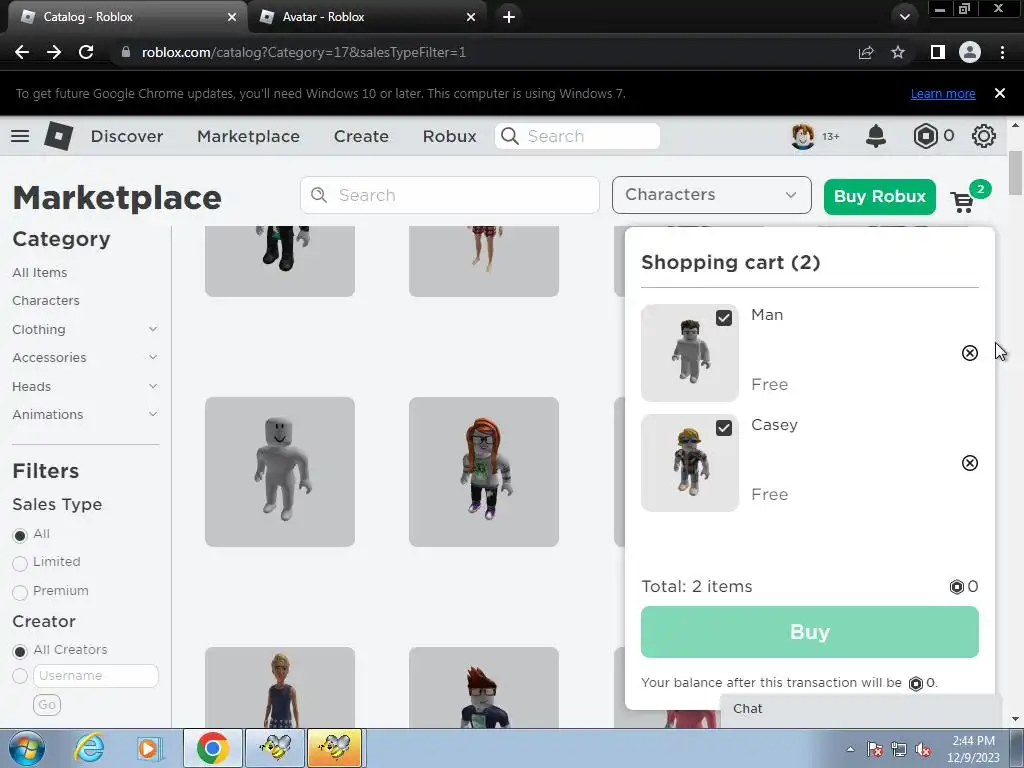Click the Learn more link

tap(943, 93)
